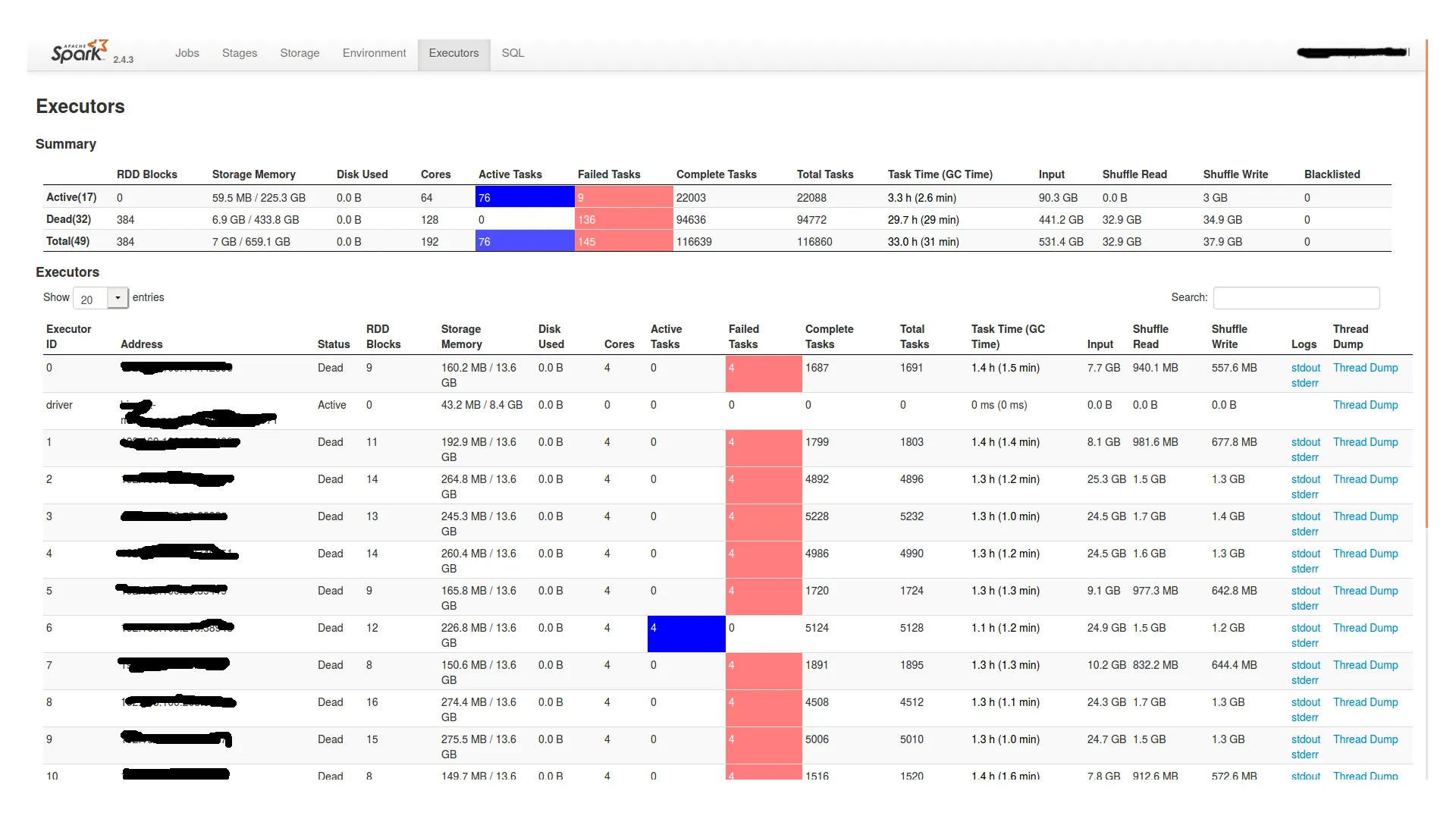Open stdout log for executor 6

(1305, 628)
